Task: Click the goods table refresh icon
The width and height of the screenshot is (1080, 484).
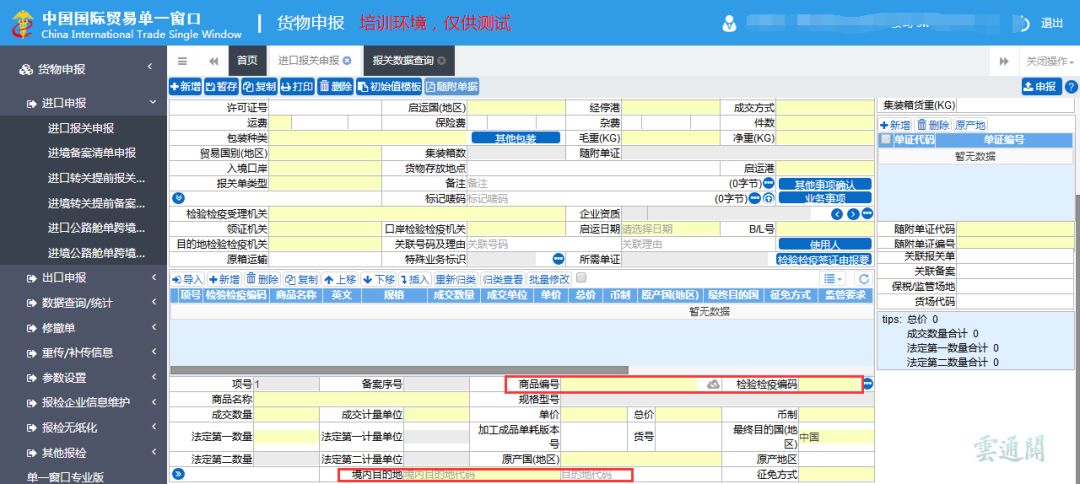Action: coord(863,279)
